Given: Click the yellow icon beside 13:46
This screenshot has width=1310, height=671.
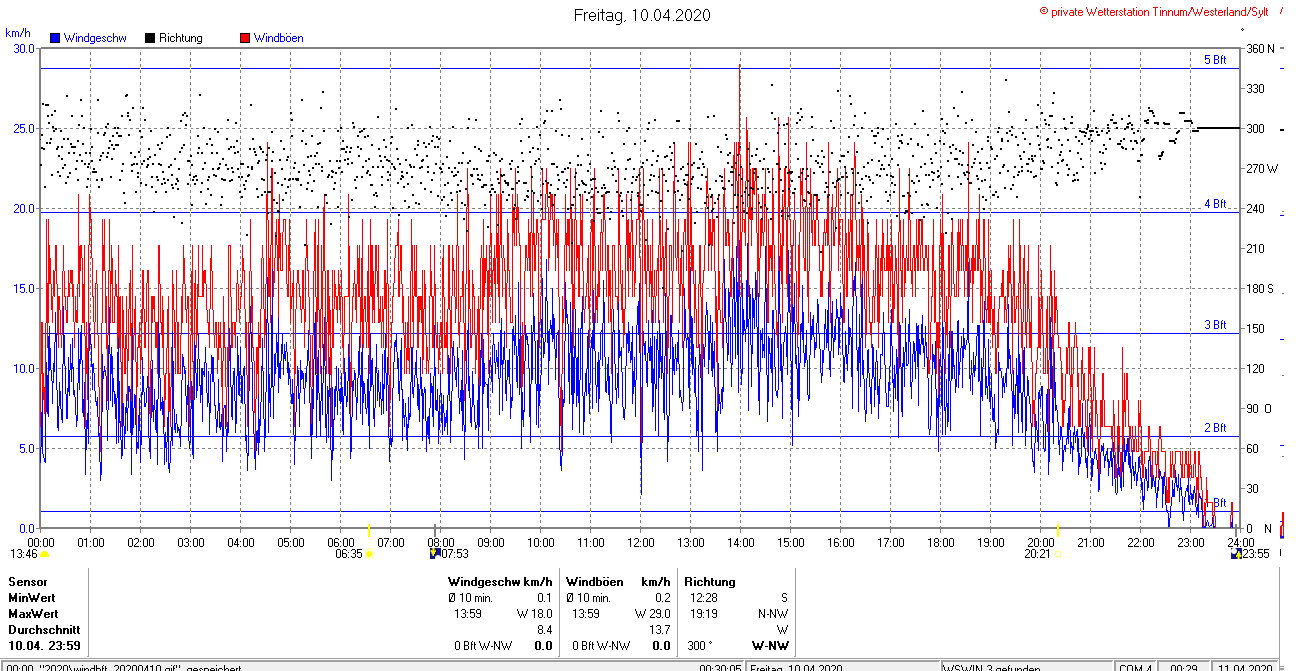Looking at the screenshot, I should tap(45, 553).
